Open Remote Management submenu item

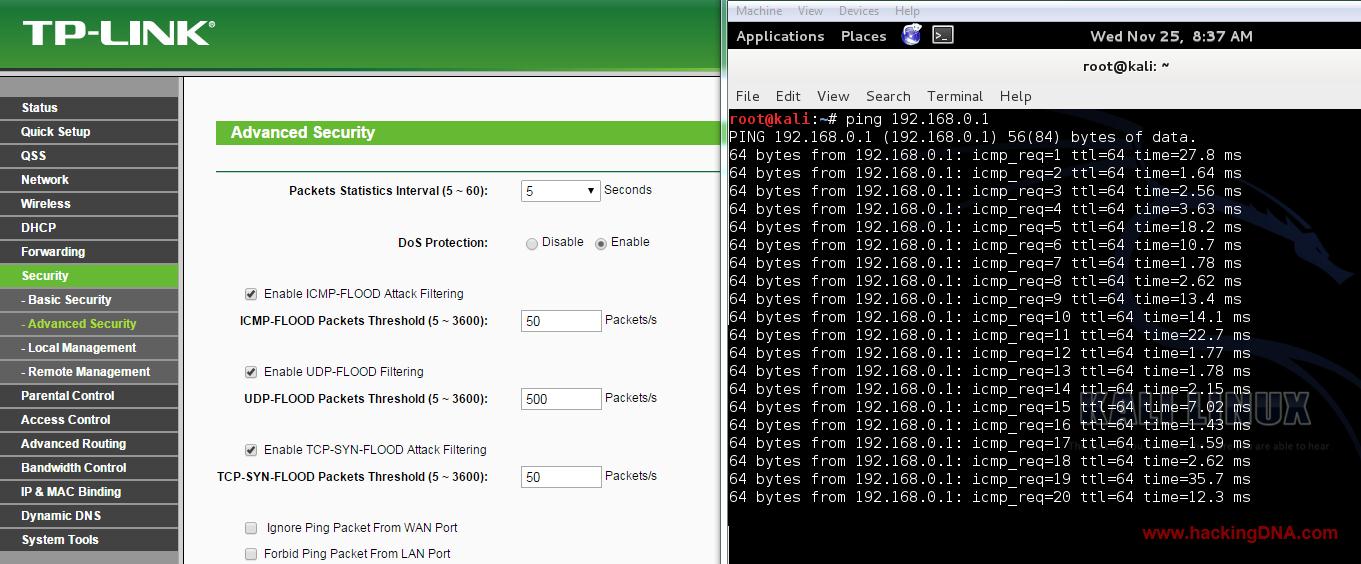point(89,372)
